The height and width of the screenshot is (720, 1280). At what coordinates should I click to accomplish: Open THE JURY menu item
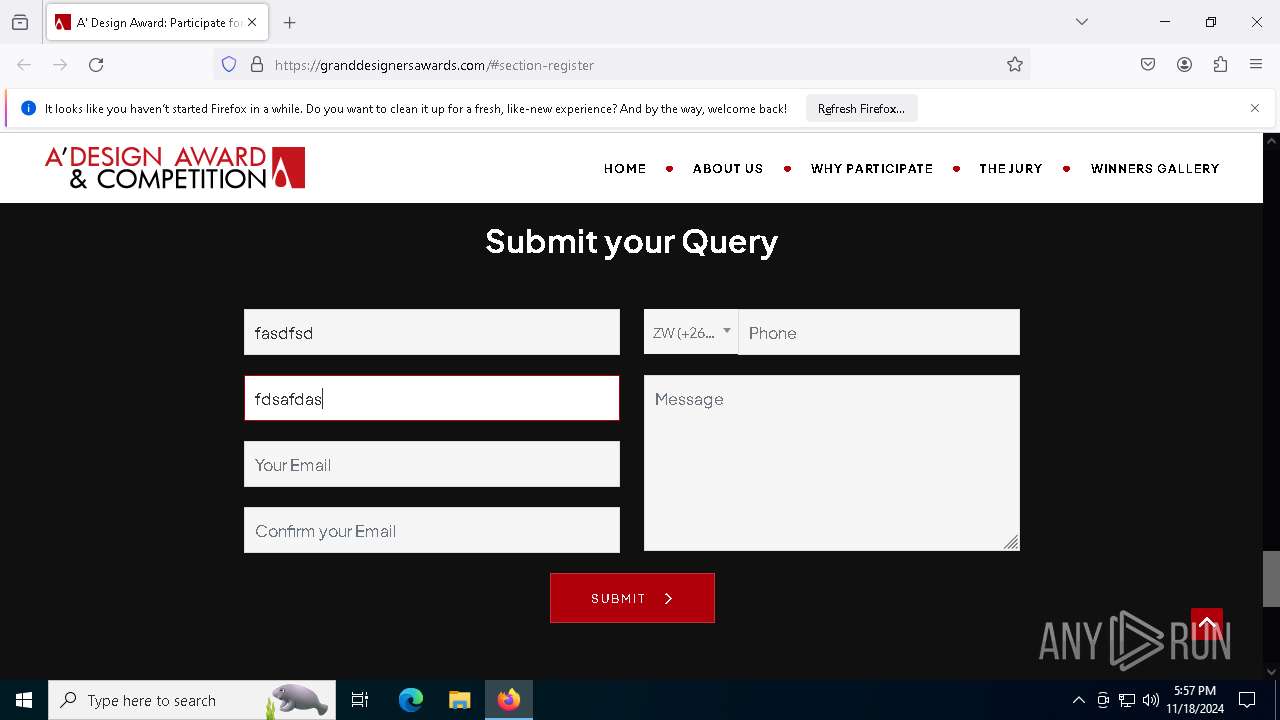click(x=1011, y=168)
